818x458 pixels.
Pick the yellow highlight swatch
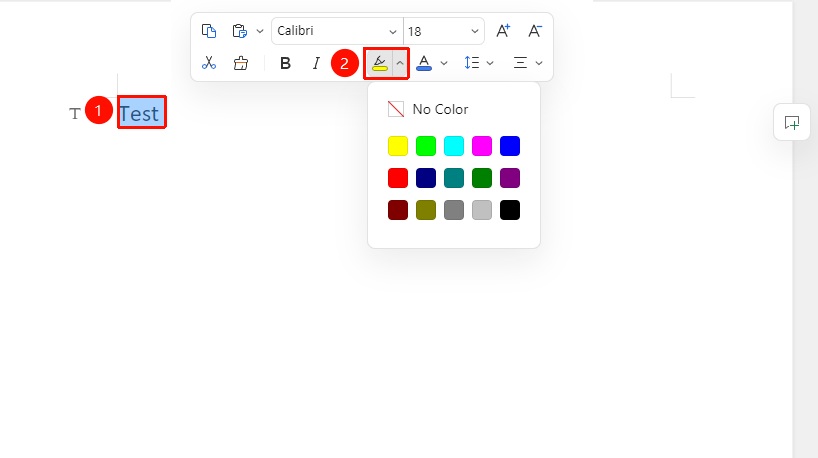click(x=398, y=146)
